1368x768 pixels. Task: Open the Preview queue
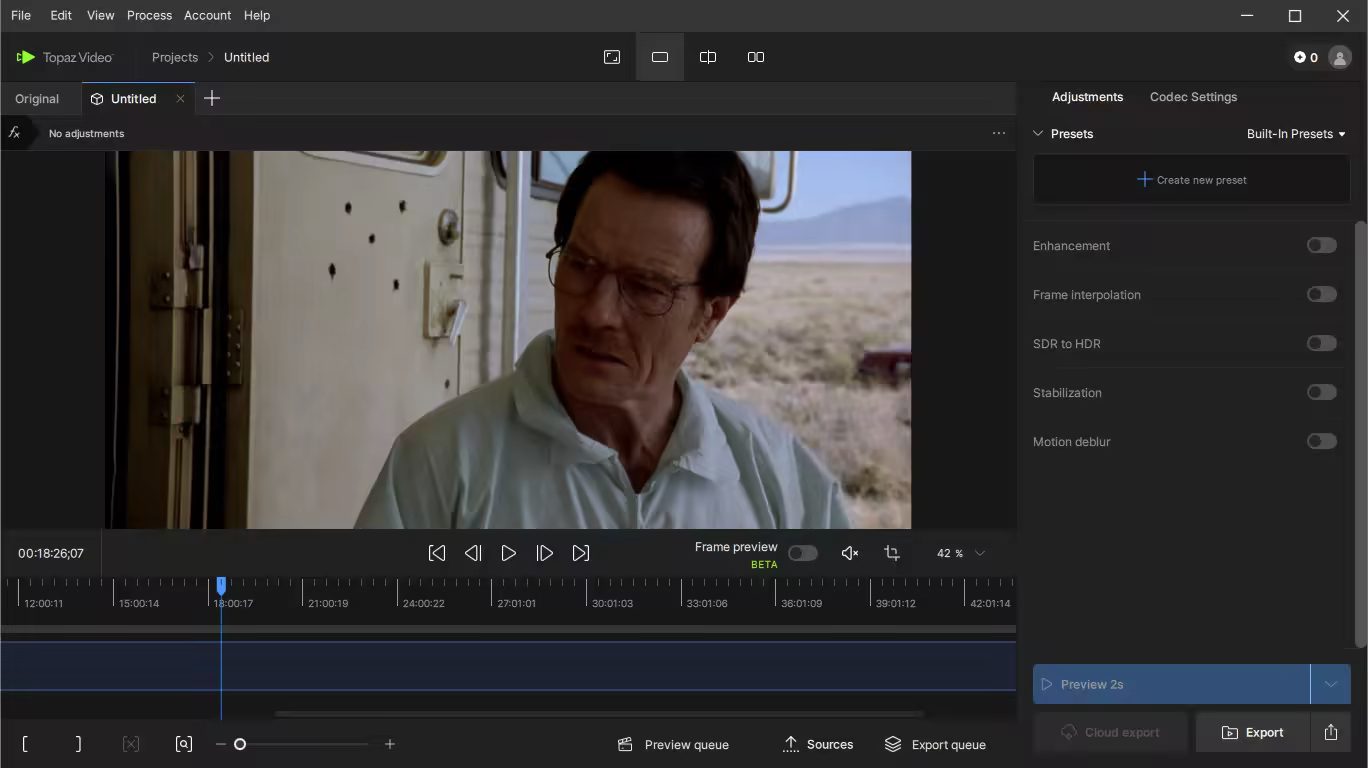pos(672,744)
